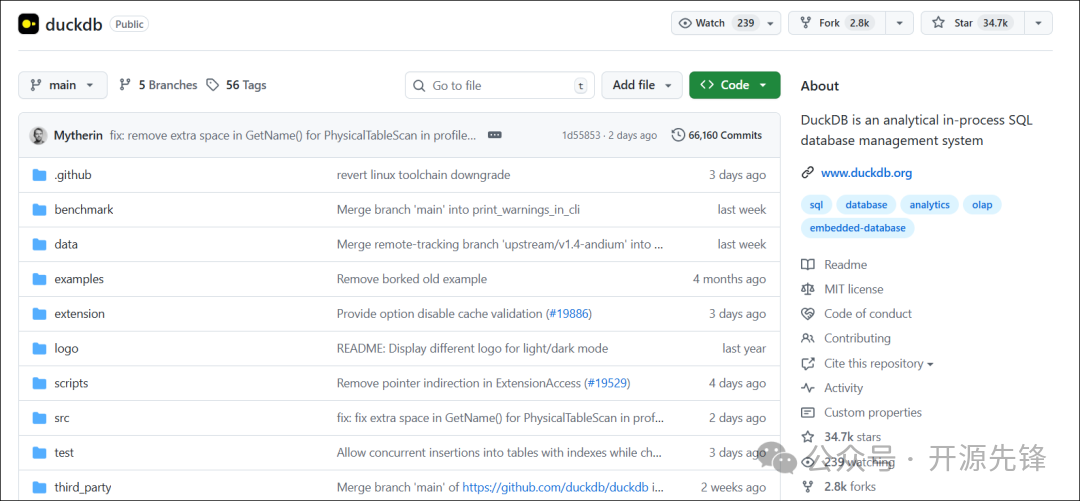Viewport: 1080px width, 501px height.
Task: Star the duckdb repository
Action: click(x=972, y=23)
